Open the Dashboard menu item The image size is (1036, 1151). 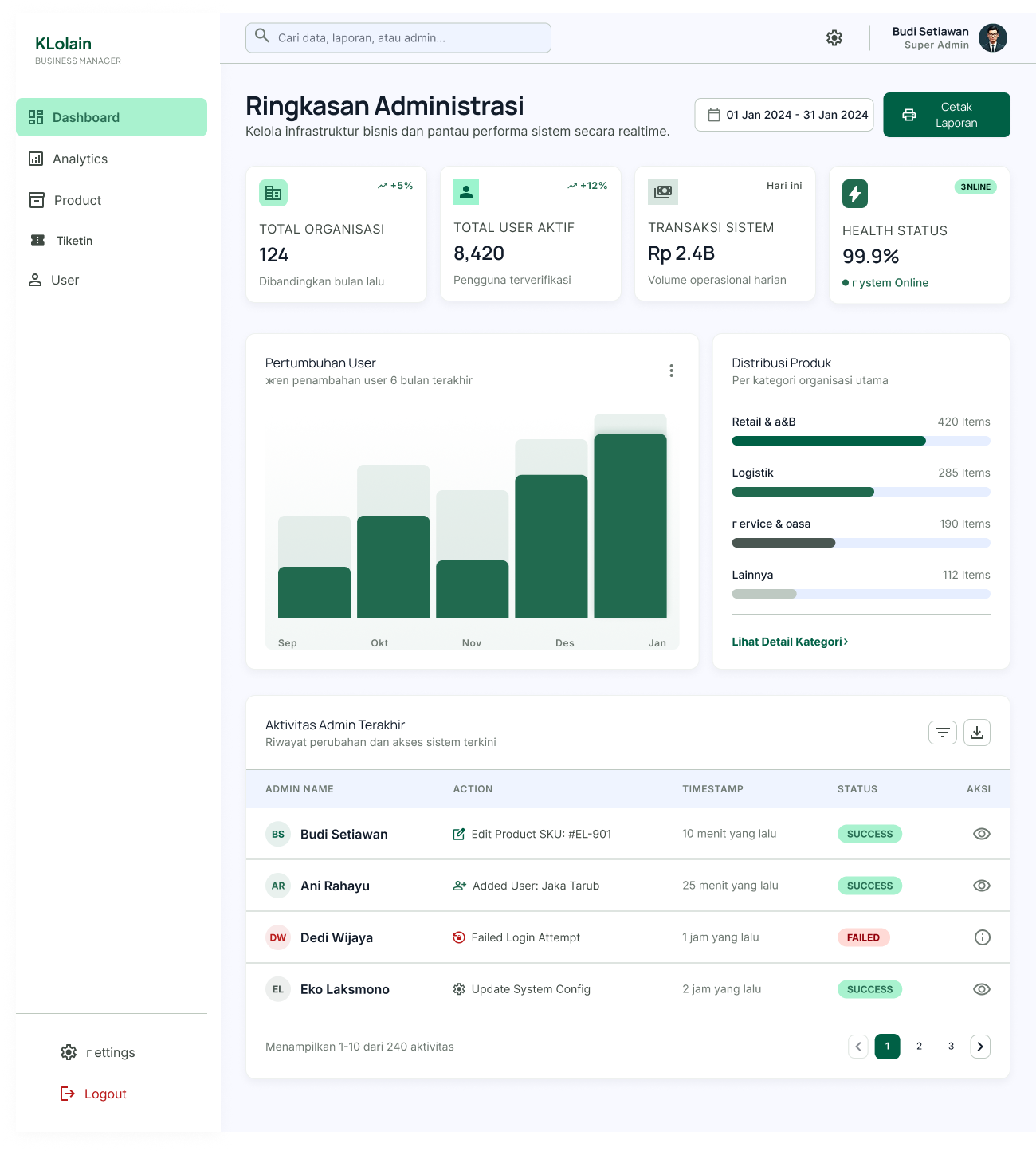(x=112, y=117)
